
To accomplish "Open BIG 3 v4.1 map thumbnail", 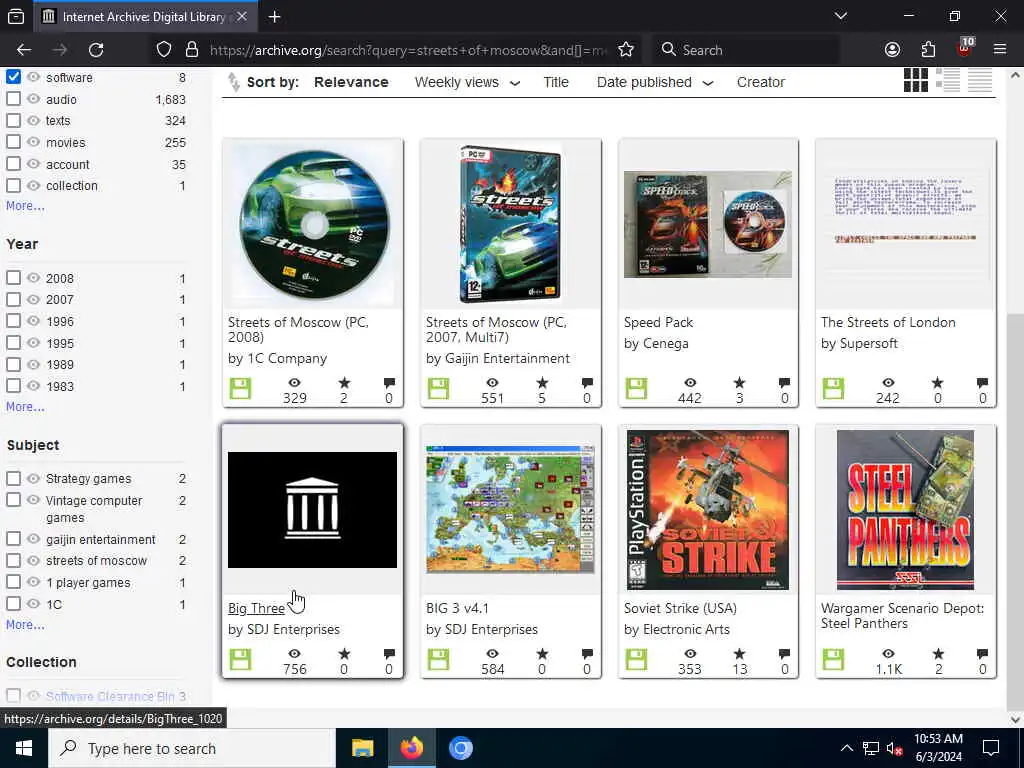I will point(511,509).
